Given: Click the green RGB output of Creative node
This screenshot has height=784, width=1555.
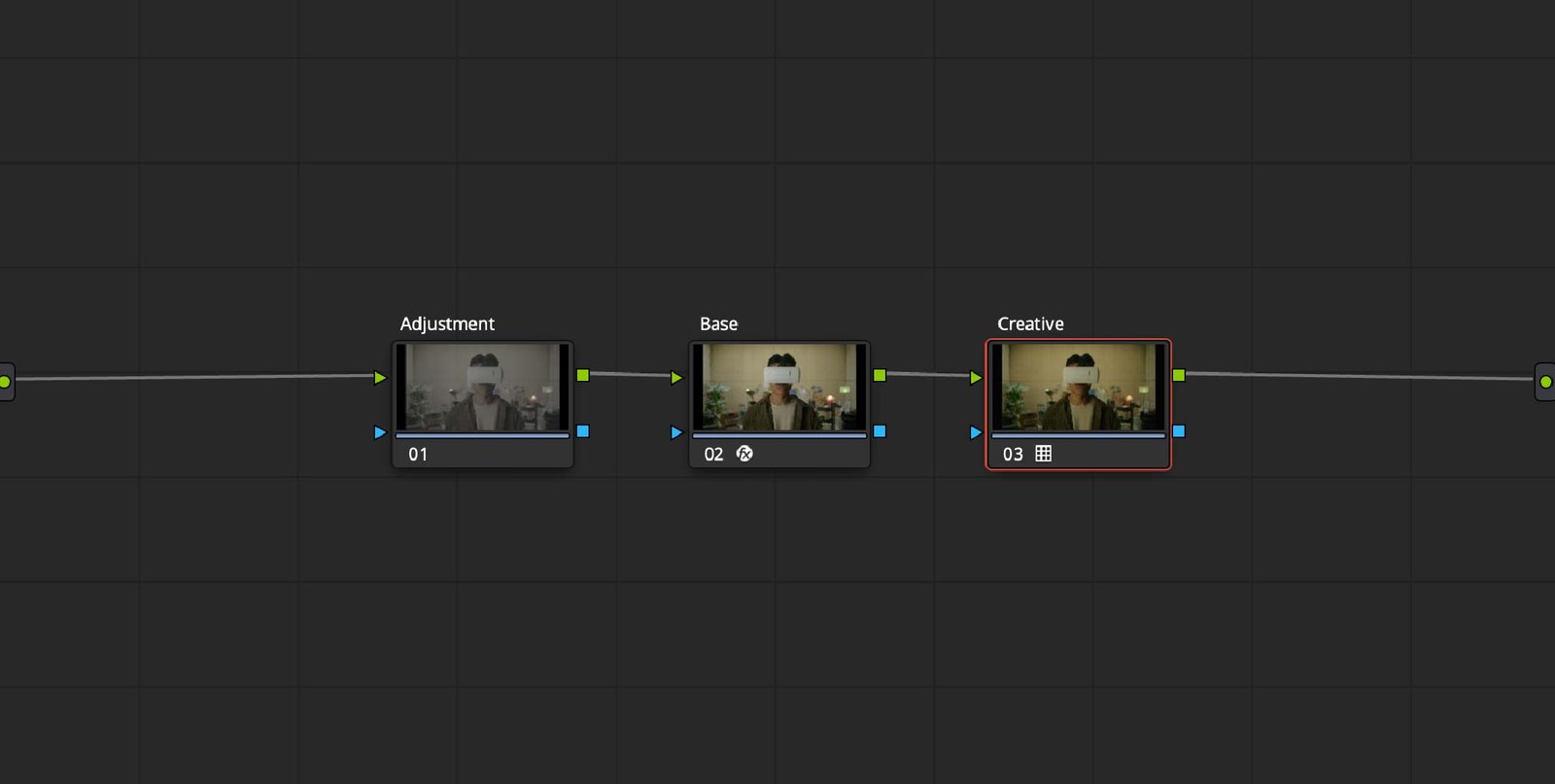Looking at the screenshot, I should (1179, 375).
